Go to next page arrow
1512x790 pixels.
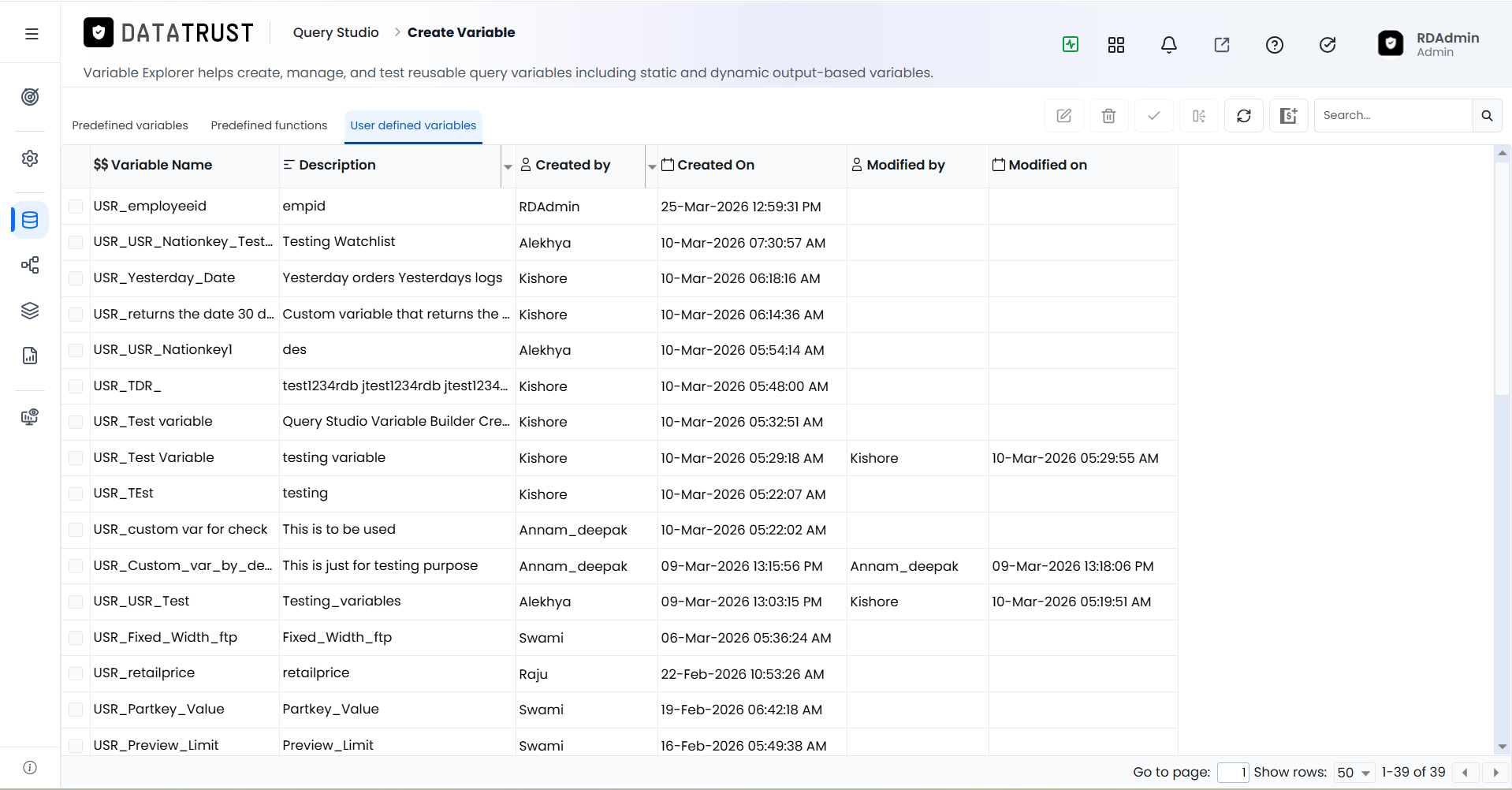pyautogui.click(x=1495, y=773)
